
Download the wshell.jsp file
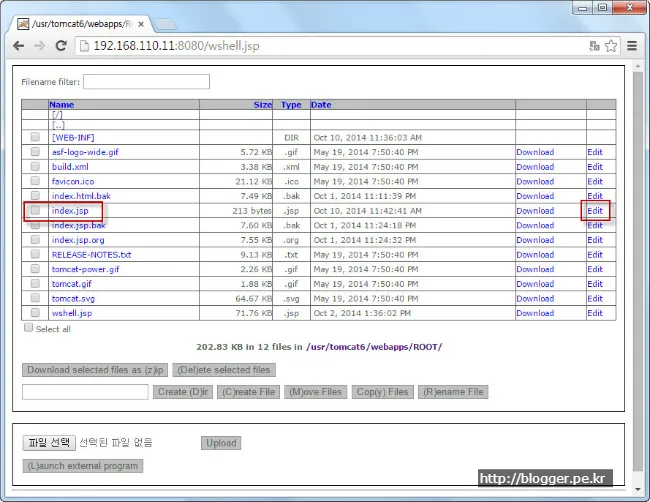tap(534, 313)
